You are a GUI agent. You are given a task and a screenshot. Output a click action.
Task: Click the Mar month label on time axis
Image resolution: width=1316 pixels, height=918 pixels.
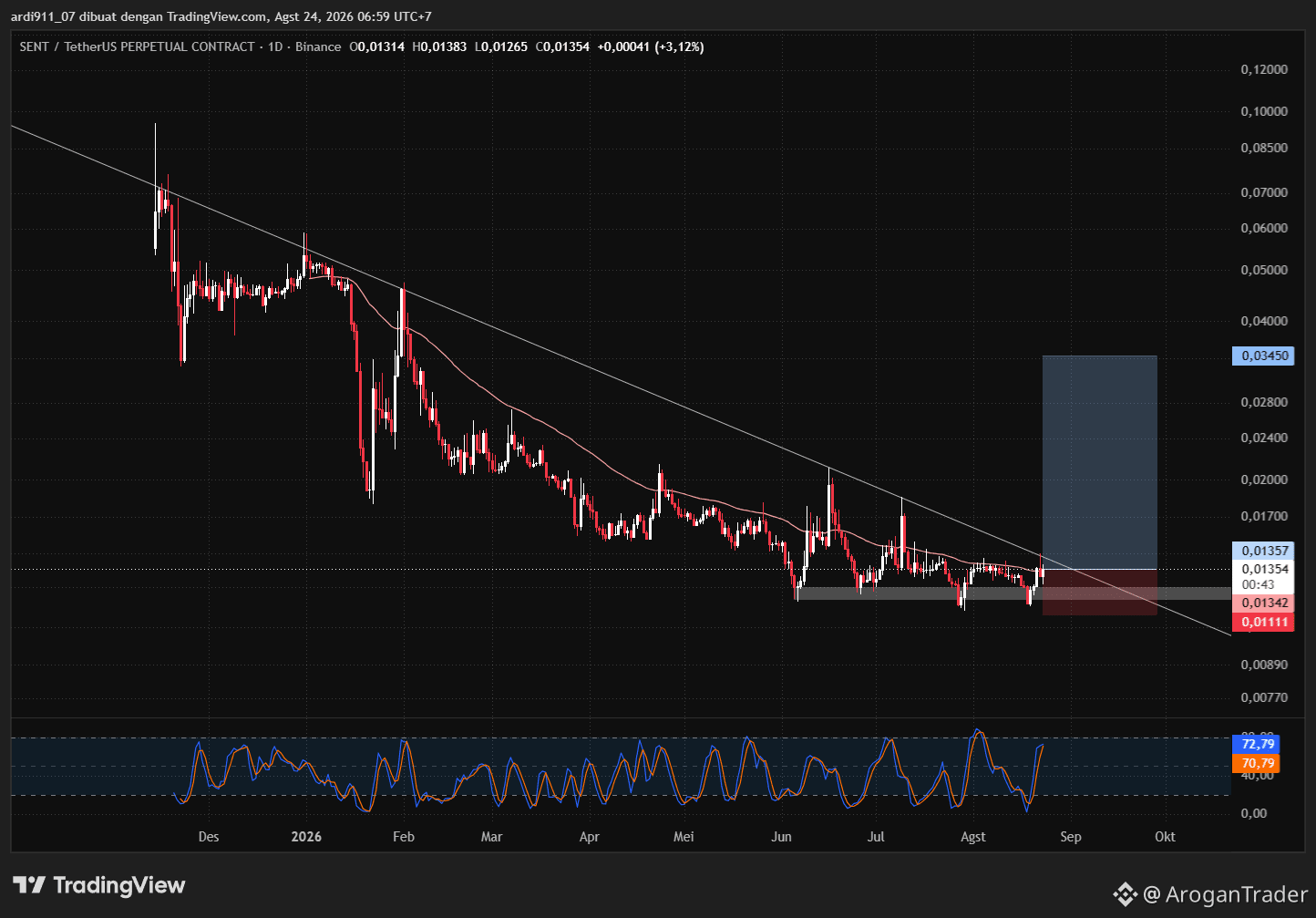tap(491, 837)
